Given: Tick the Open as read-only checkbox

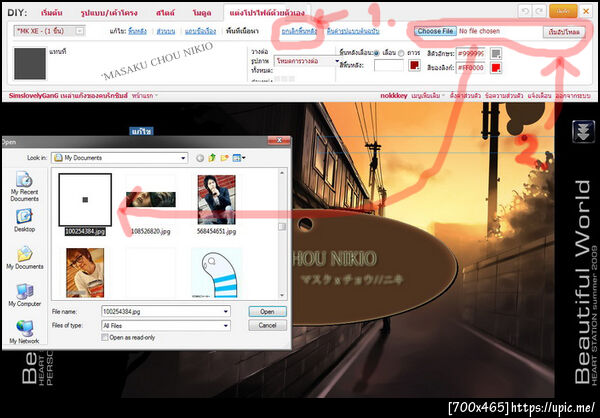Looking at the screenshot, I should pos(104,338).
